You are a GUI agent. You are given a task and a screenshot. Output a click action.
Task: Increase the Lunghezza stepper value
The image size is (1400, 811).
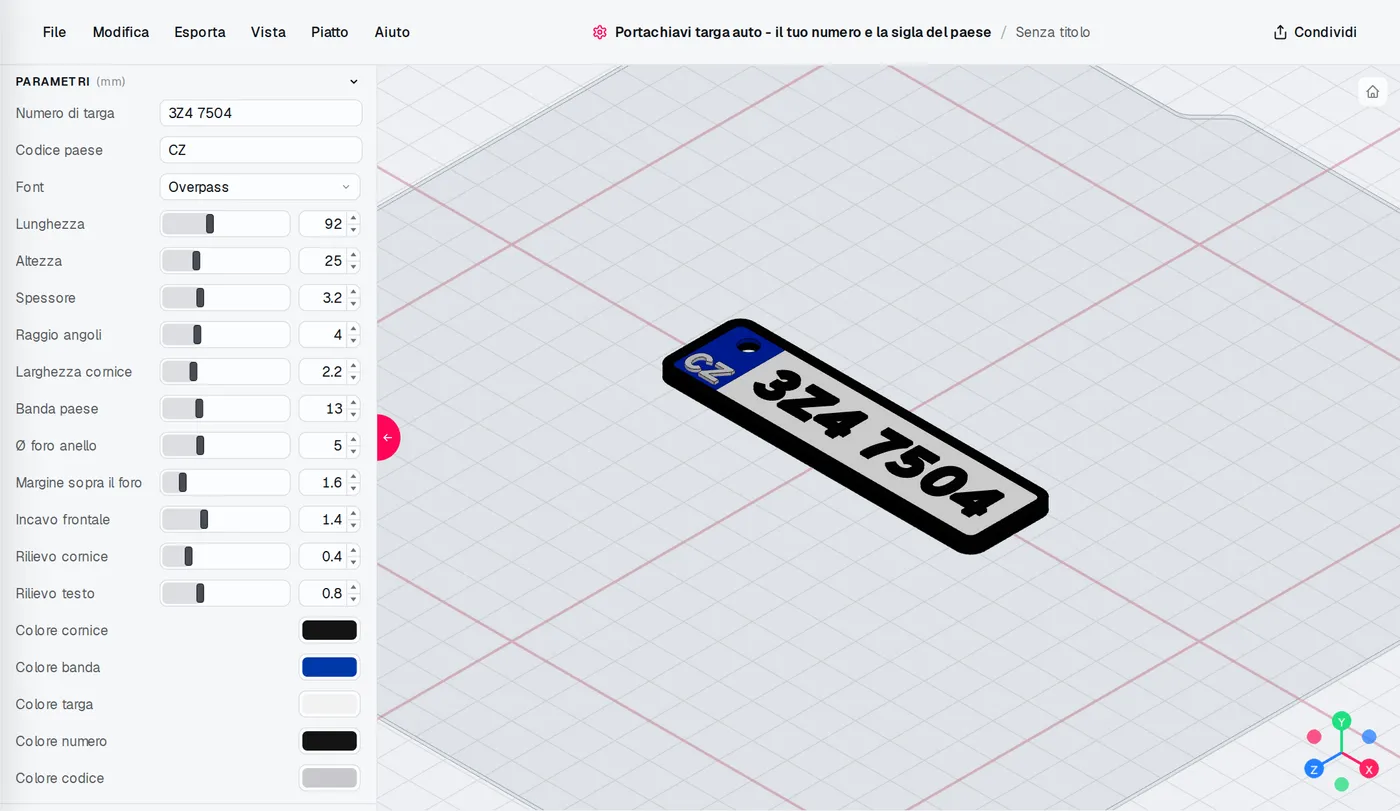coord(353,218)
